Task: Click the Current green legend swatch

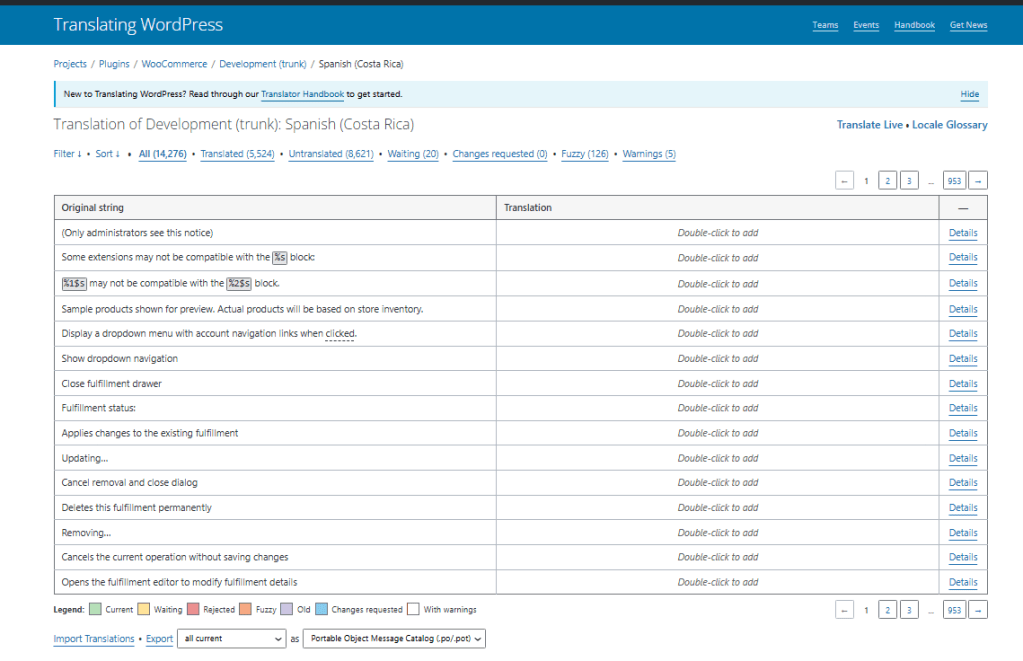Action: tap(95, 609)
